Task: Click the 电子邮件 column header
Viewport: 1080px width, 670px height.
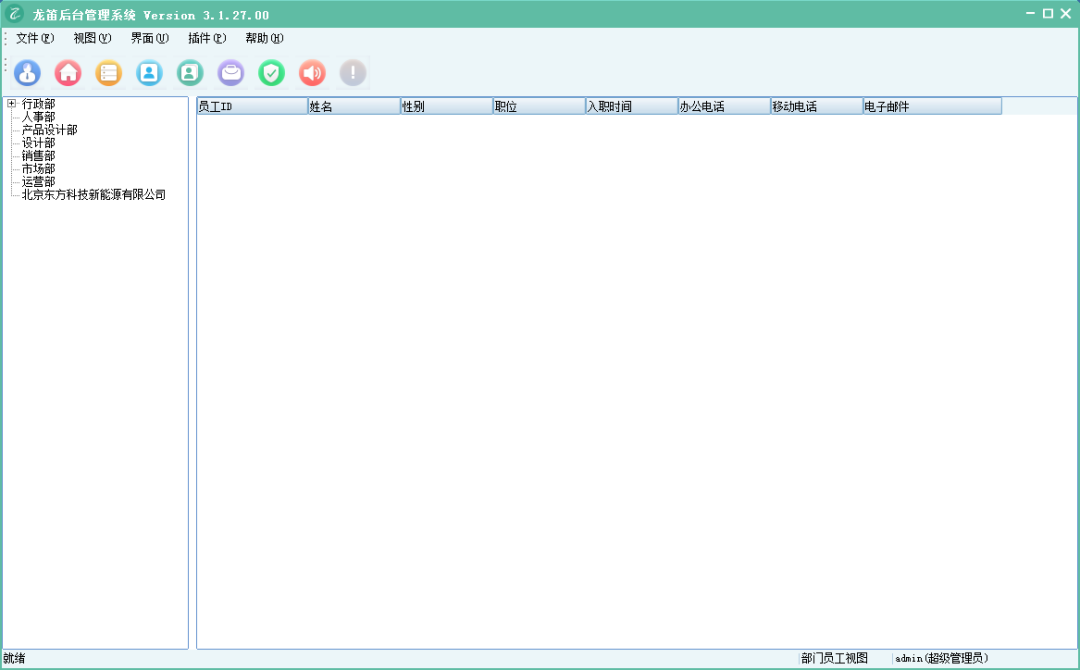Action: pos(931,106)
